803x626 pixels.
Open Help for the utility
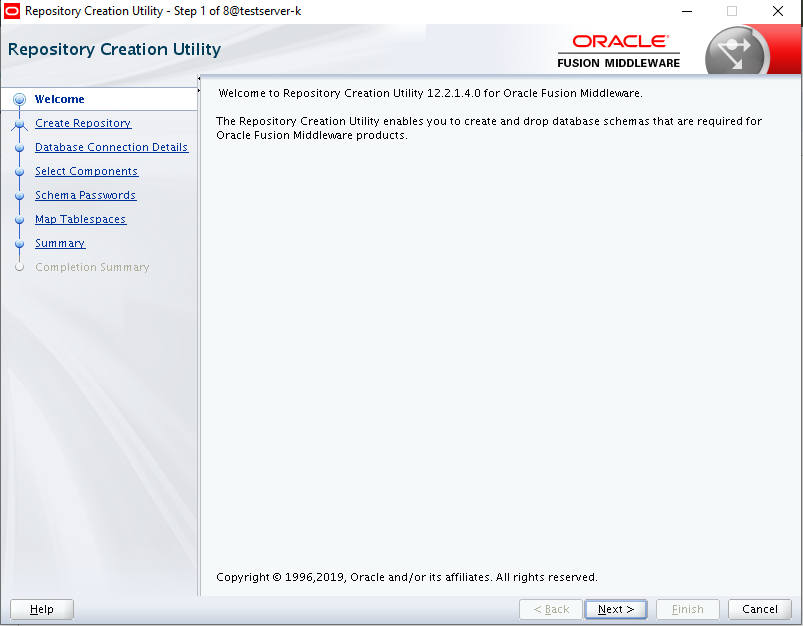41,609
